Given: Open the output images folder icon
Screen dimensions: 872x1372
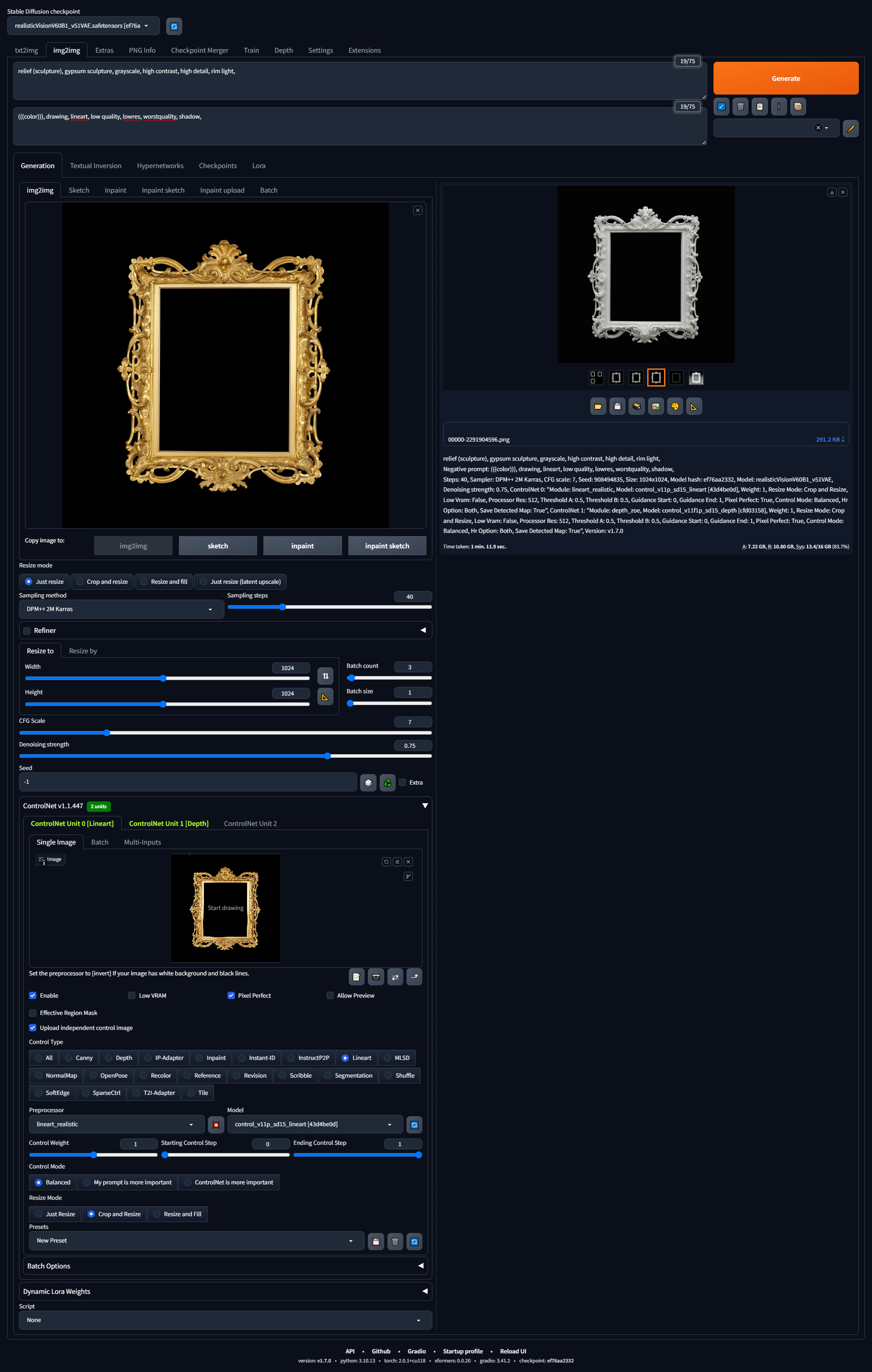Looking at the screenshot, I should [x=598, y=406].
